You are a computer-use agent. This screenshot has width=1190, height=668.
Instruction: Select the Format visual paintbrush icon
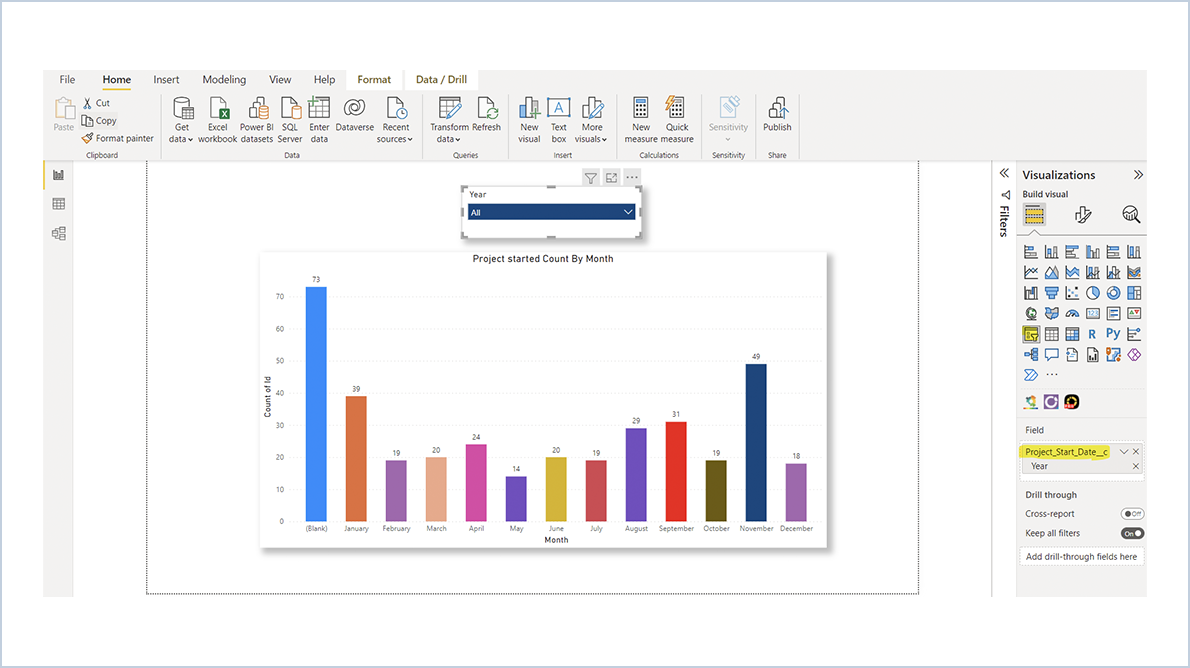(1081, 214)
